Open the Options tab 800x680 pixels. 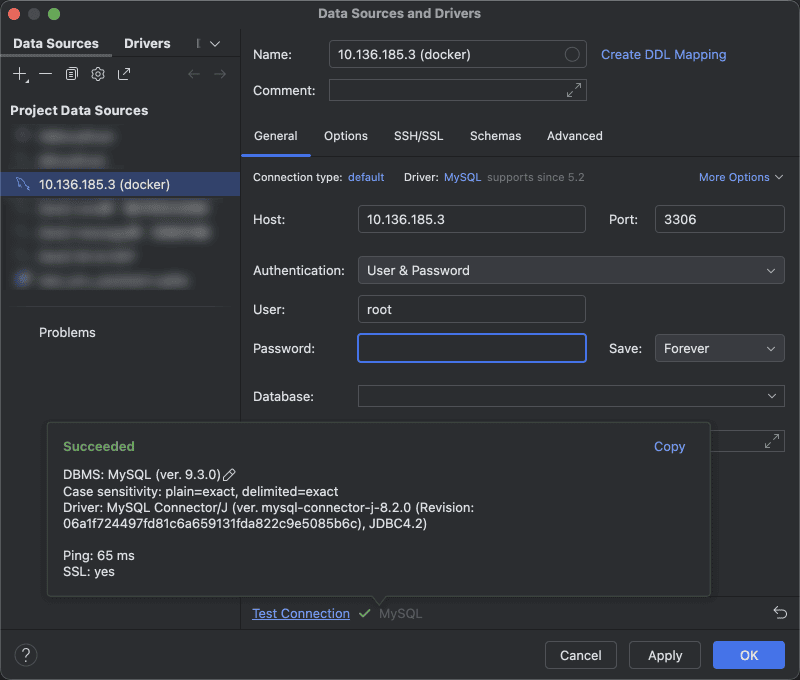coord(345,136)
